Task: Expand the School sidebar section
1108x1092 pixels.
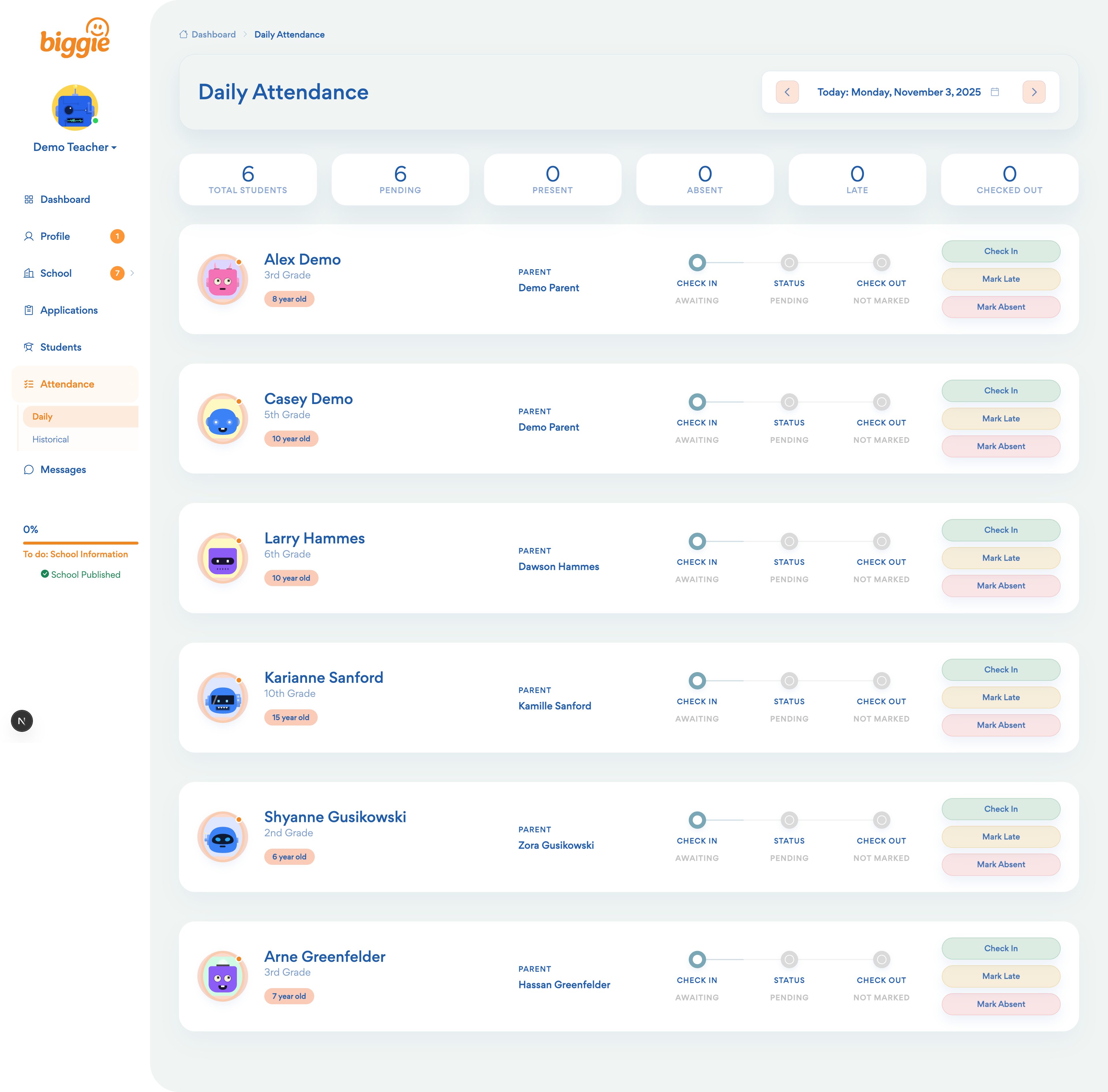Action: [x=133, y=273]
